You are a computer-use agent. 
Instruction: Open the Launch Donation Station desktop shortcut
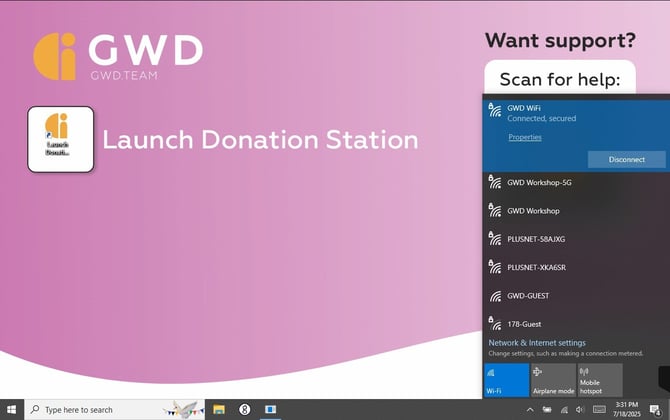[60, 139]
